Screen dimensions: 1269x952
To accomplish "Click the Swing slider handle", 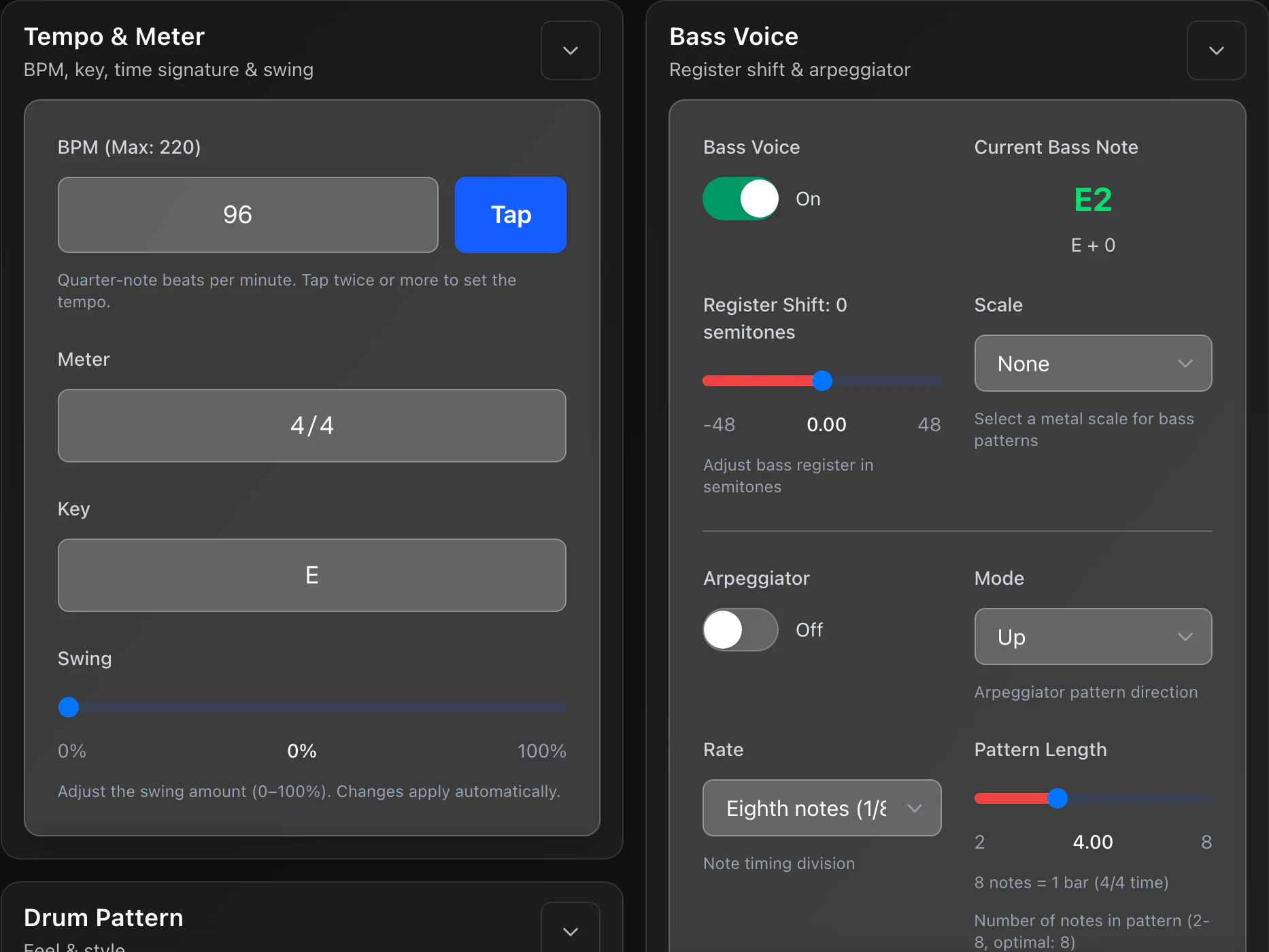I will 69,707.
